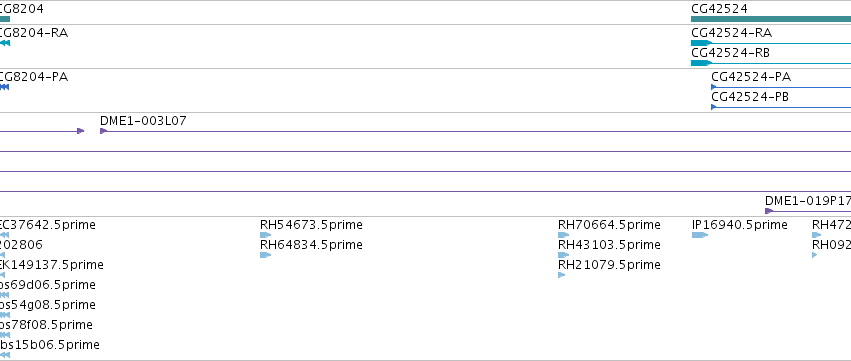Open the DME1-003L07 label
Viewport: 851px width, 361px height.
point(143,121)
